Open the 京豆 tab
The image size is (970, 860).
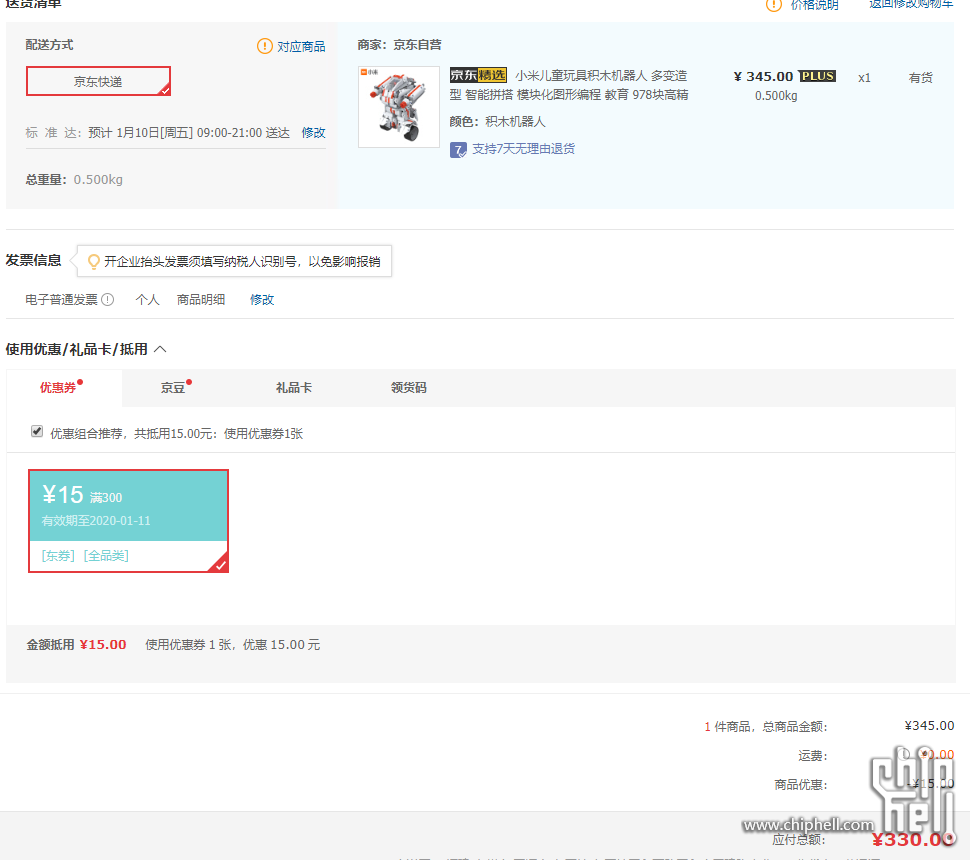[x=173, y=388]
